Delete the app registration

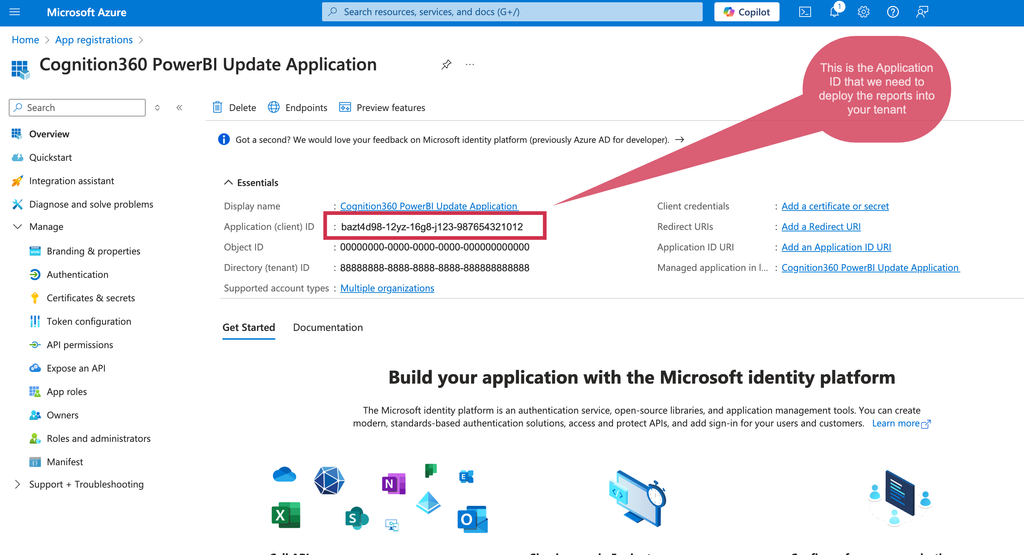[x=234, y=108]
